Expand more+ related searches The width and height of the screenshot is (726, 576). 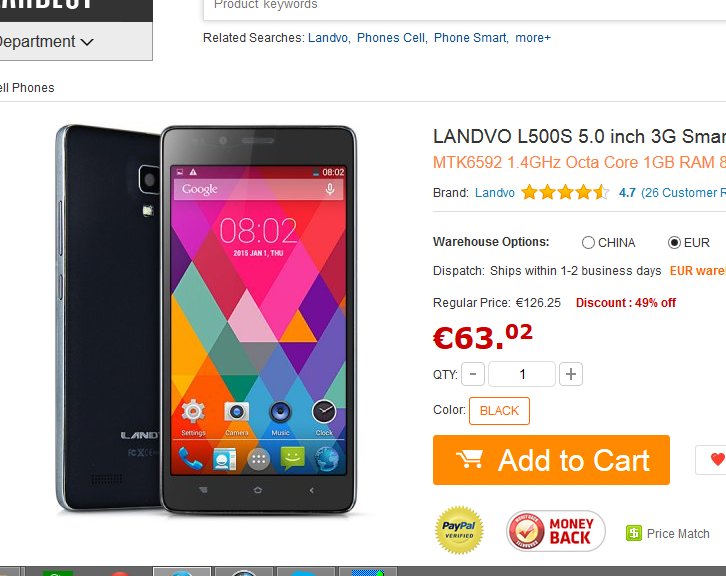click(x=533, y=38)
